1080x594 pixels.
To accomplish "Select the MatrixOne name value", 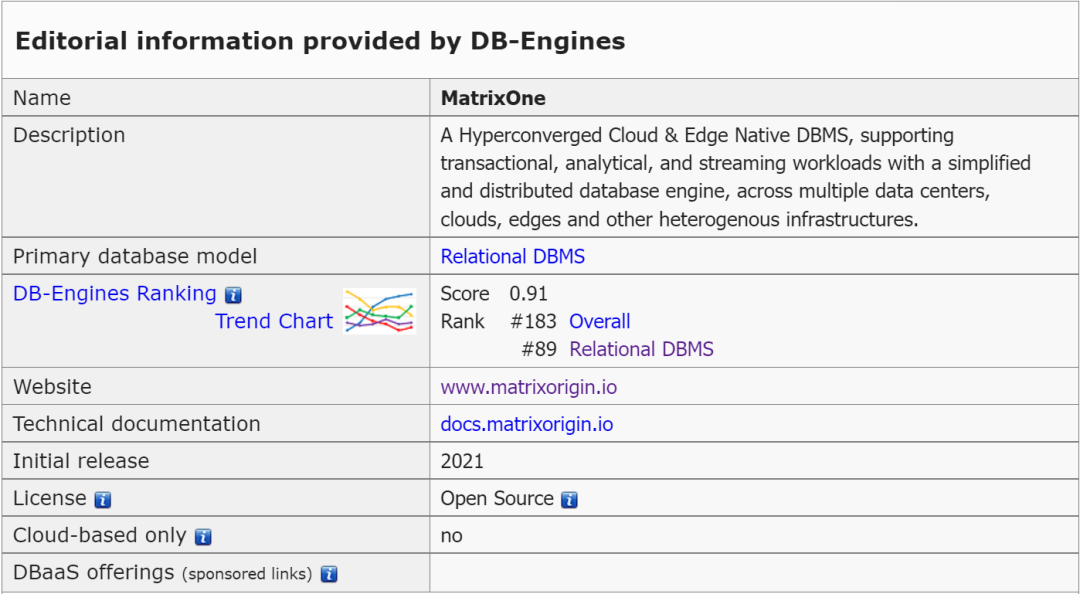I will [493, 99].
